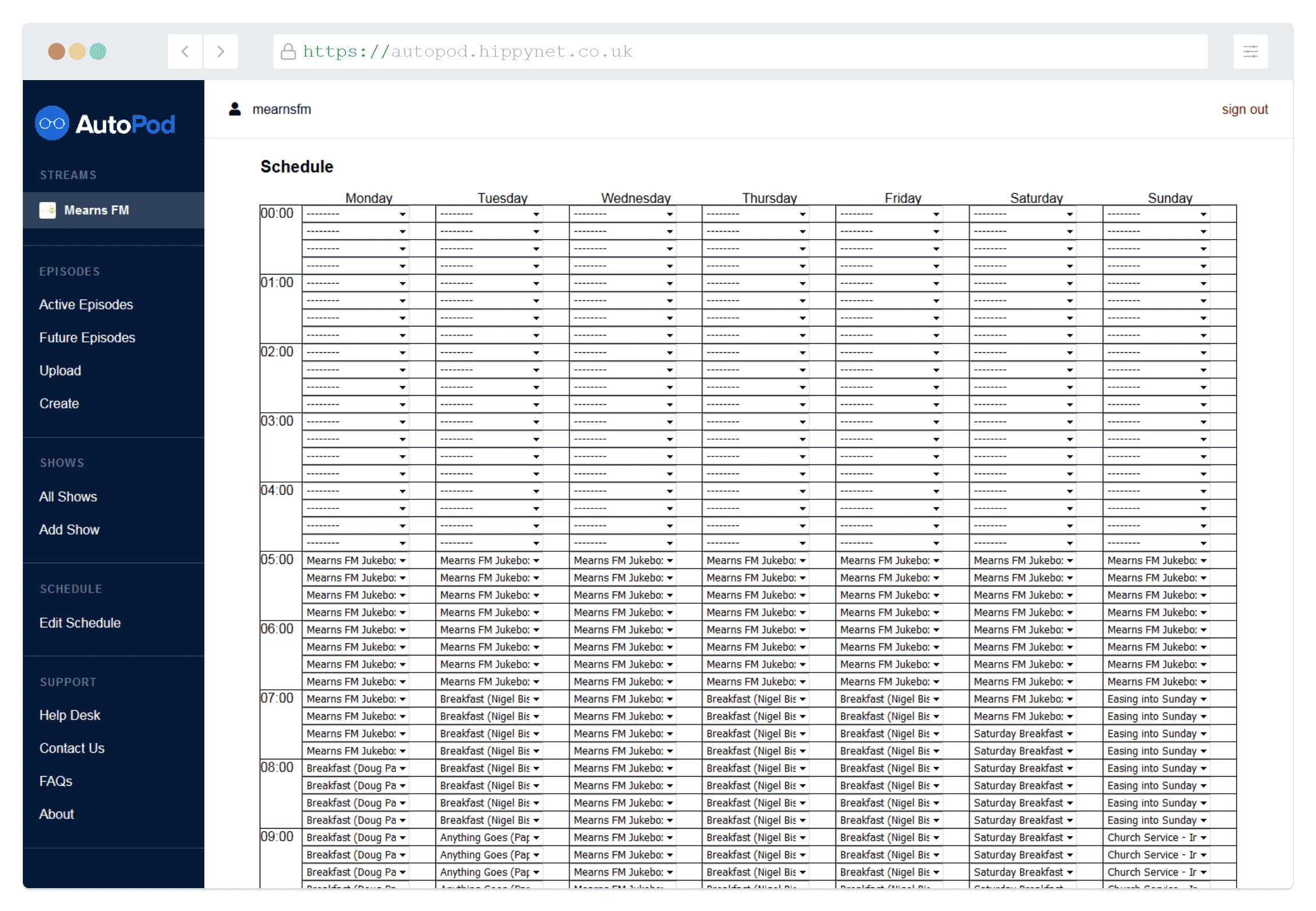Viewport: 1316px width, 911px height.
Task: Click the Mearns FM stream thumbnail icon
Action: point(47,210)
